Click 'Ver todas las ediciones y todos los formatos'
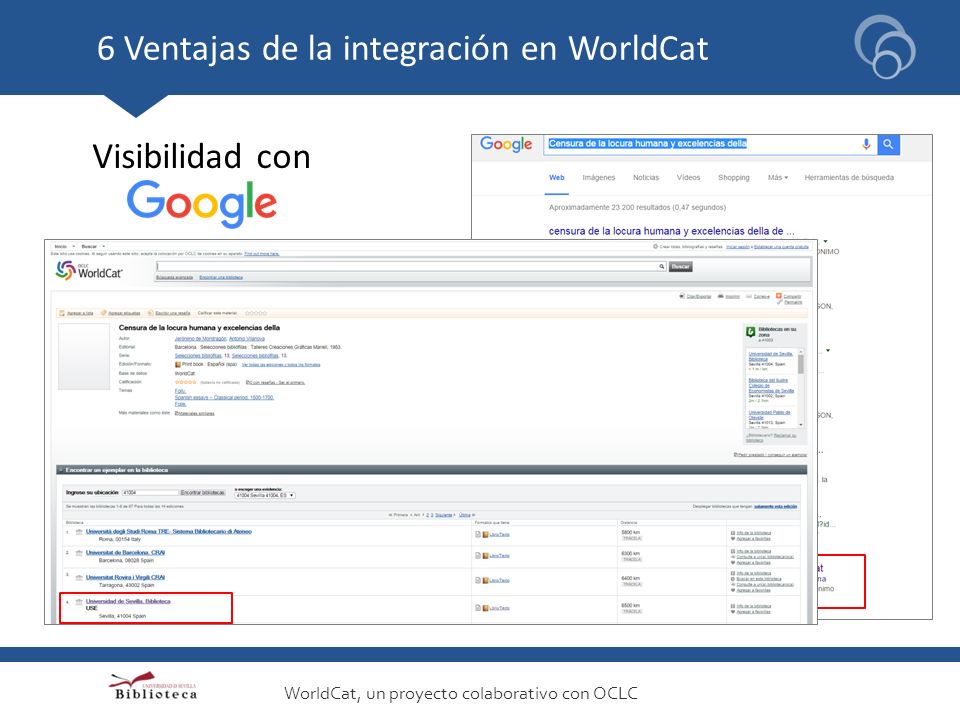Viewport: 960px width, 720px height. pos(281,365)
